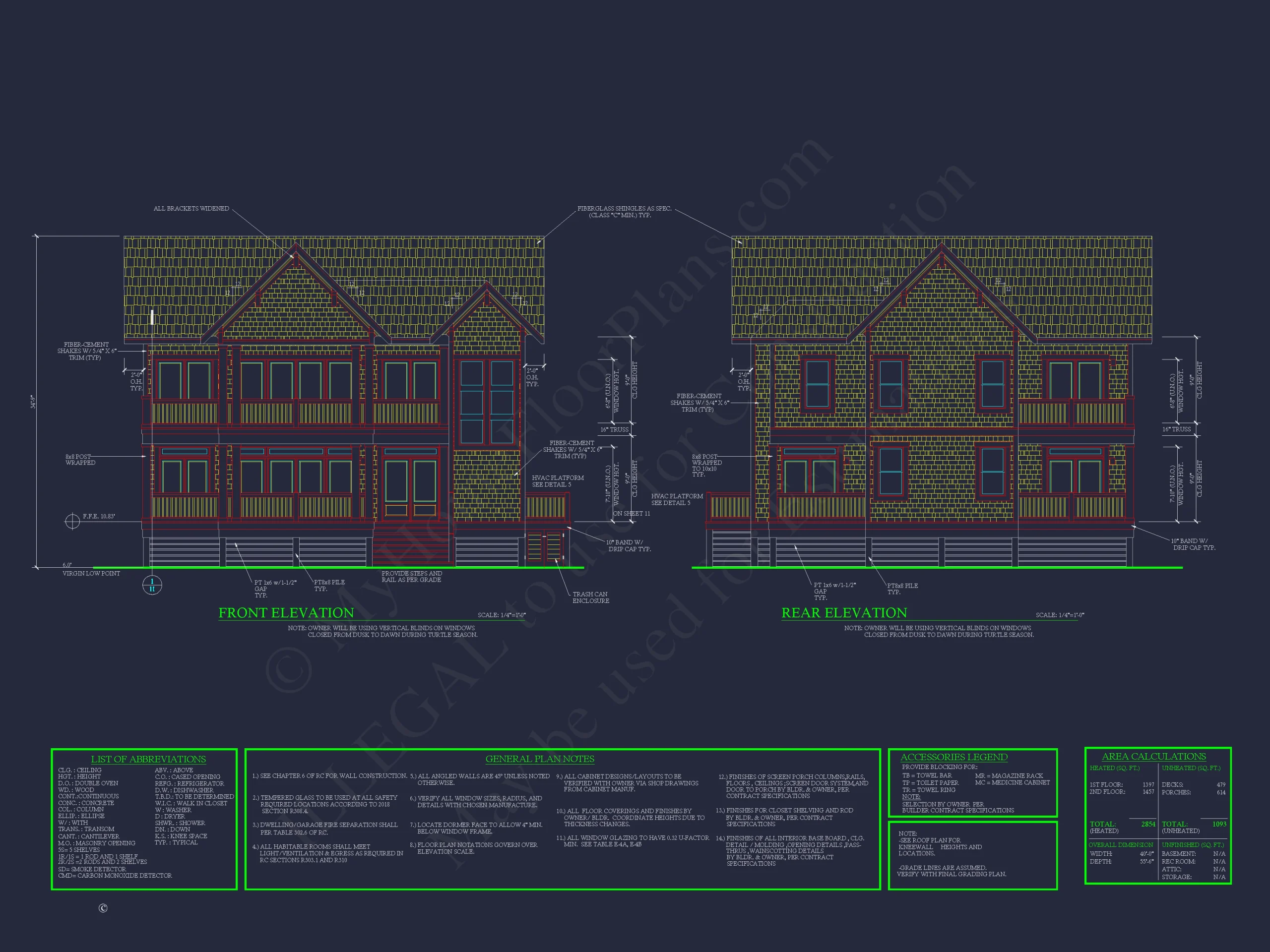Click the 2ND FLOOR value 1457
1270x952 pixels.
pos(1148,792)
